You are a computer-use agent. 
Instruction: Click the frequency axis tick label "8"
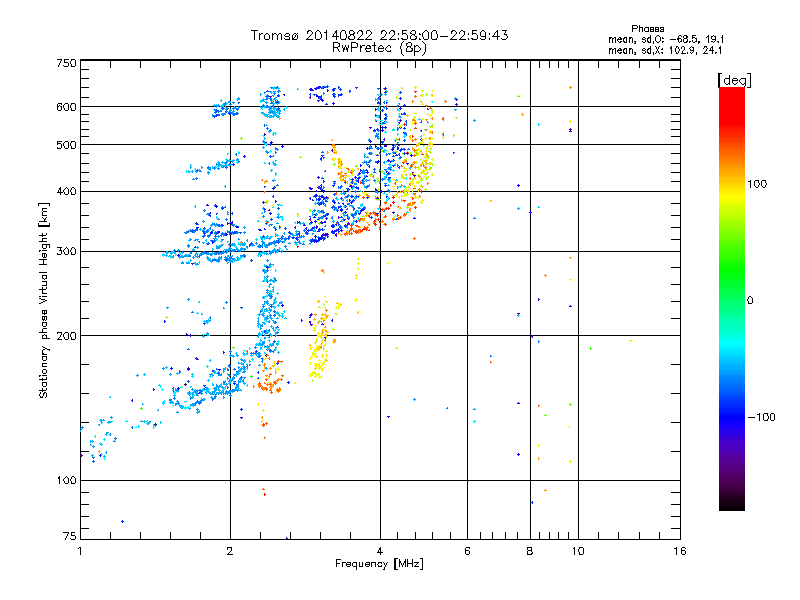click(x=530, y=551)
